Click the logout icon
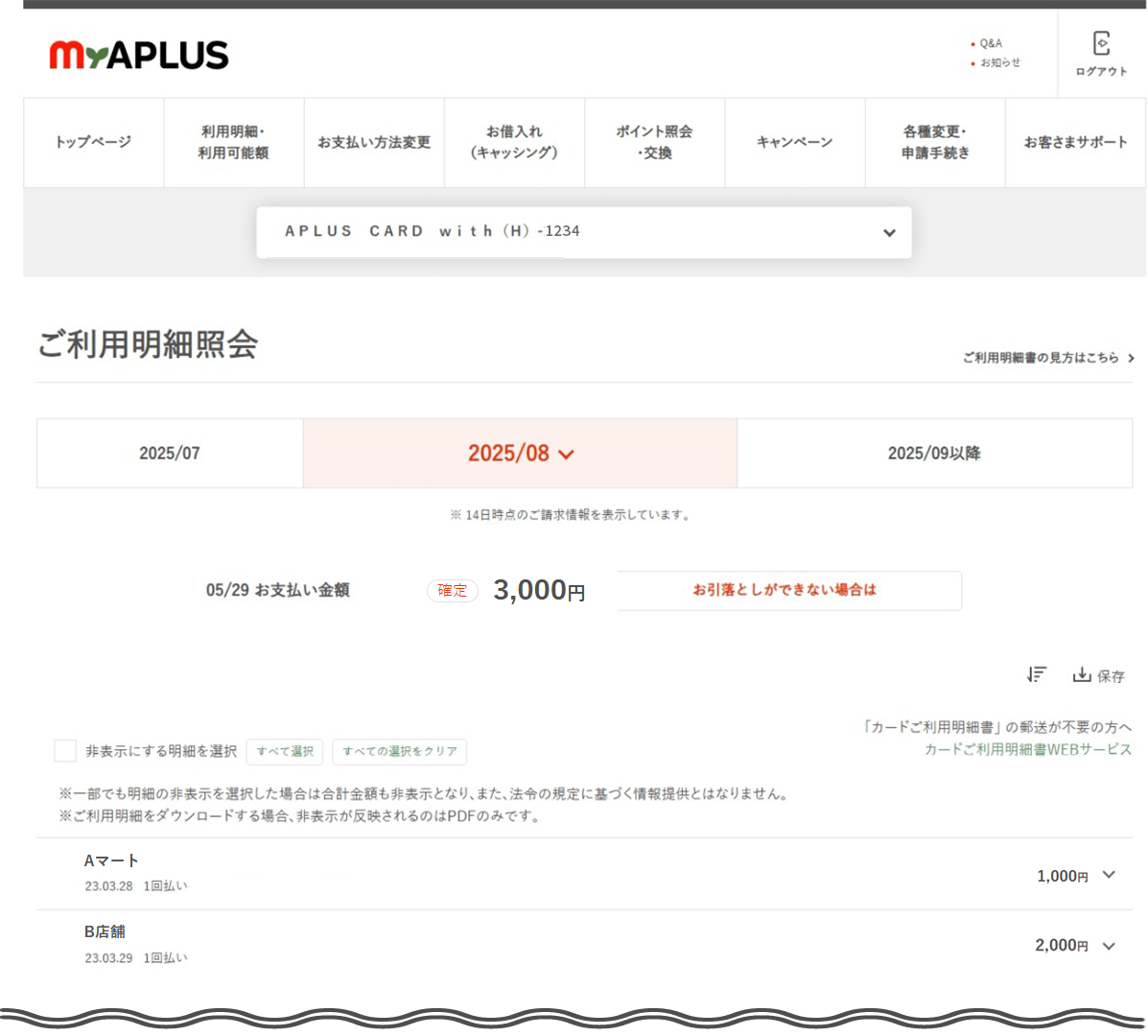1148x1036 pixels. [x=1101, y=44]
